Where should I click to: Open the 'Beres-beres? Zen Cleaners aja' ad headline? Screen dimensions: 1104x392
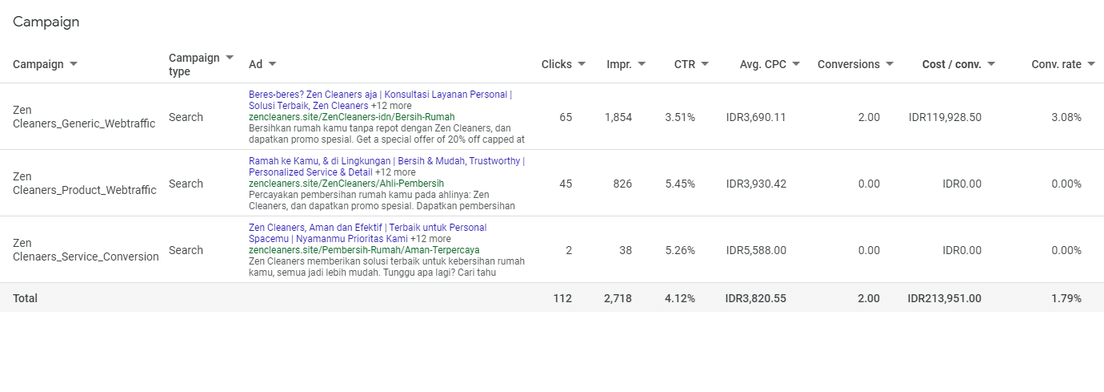click(380, 99)
